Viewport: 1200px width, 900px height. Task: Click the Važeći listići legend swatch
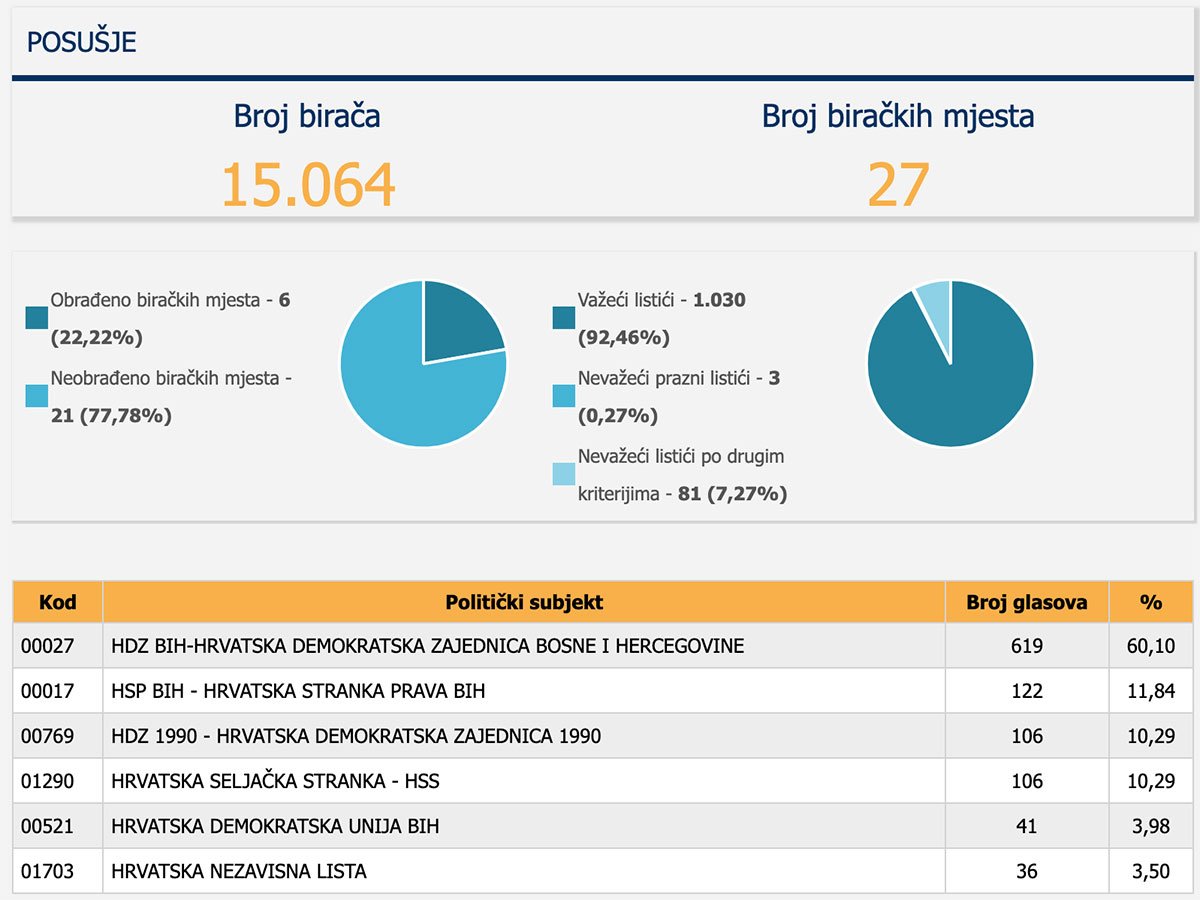coord(564,318)
